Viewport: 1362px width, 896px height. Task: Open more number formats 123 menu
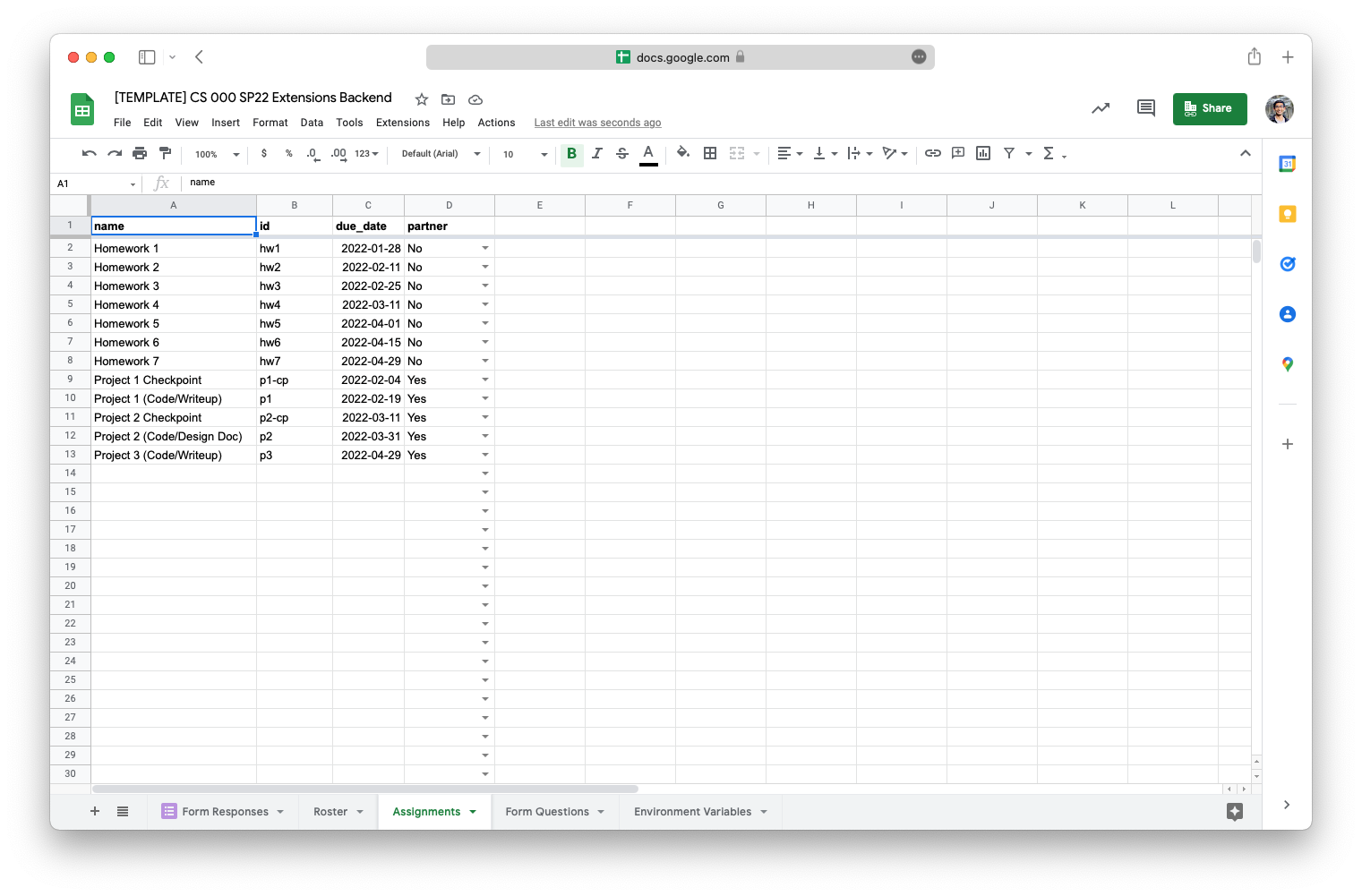point(366,154)
